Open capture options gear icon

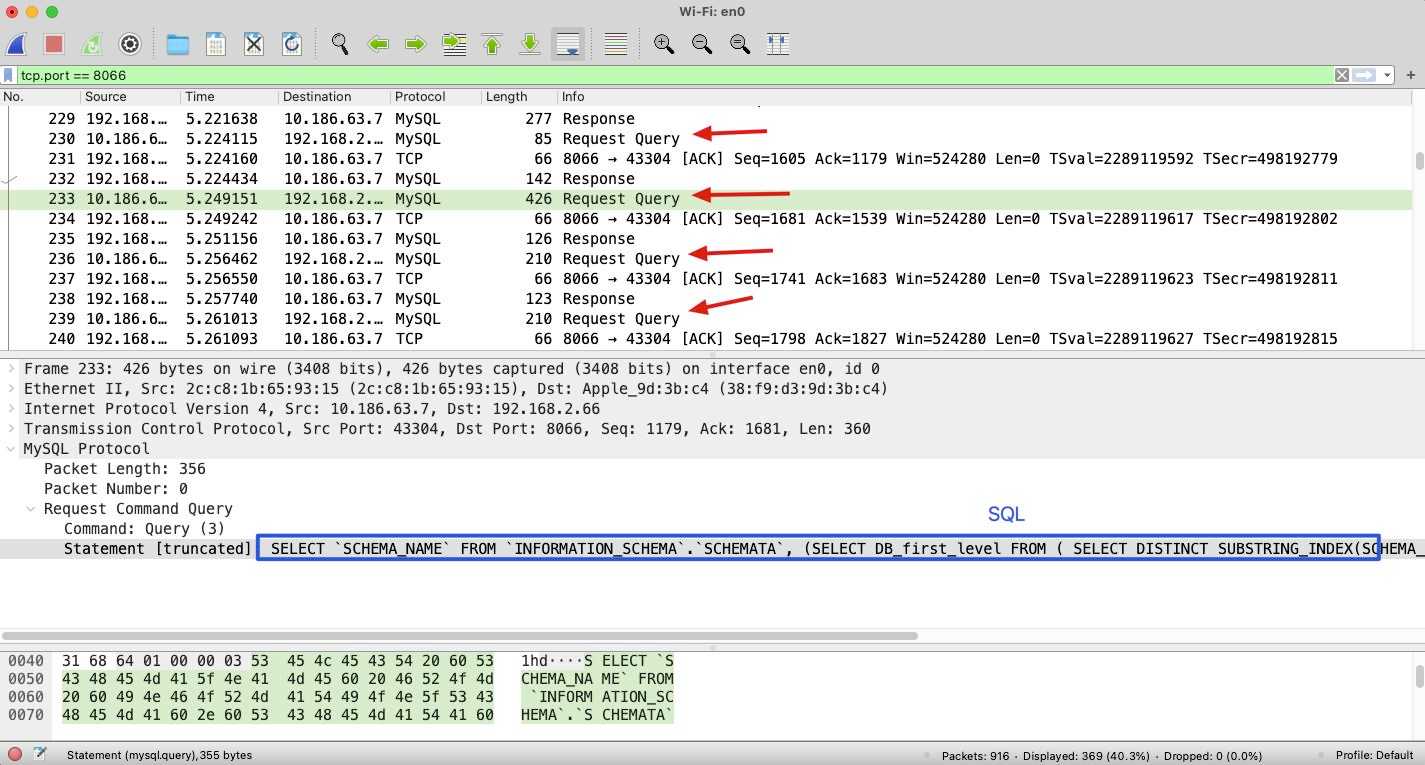coord(129,44)
